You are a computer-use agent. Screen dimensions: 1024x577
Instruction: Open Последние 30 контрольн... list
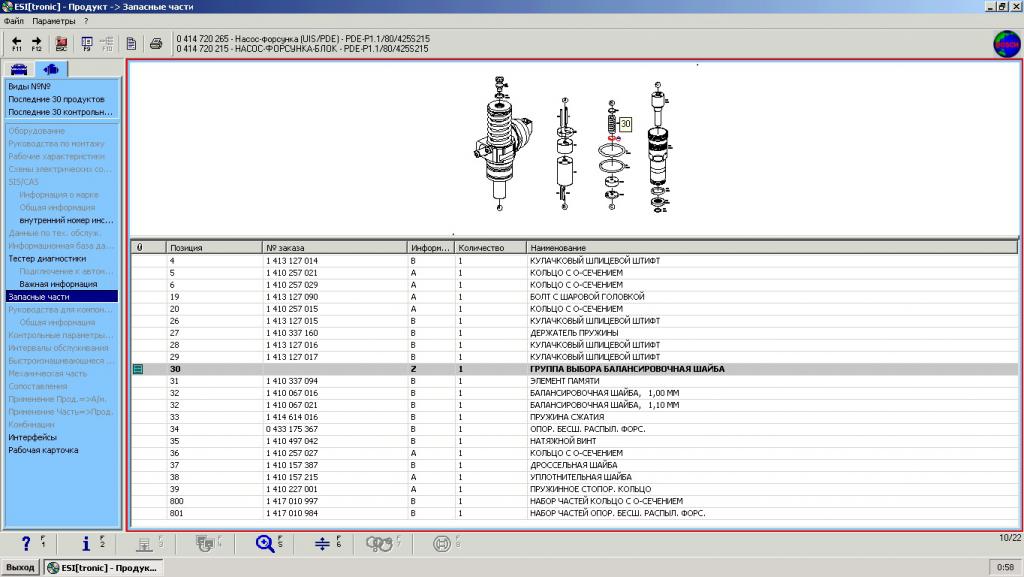pyautogui.click(x=60, y=112)
